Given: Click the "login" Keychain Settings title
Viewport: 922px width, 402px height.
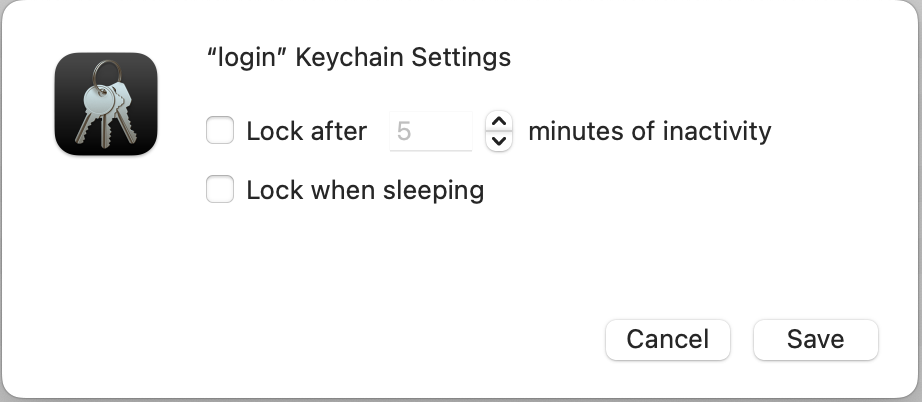Looking at the screenshot, I should 358,57.
